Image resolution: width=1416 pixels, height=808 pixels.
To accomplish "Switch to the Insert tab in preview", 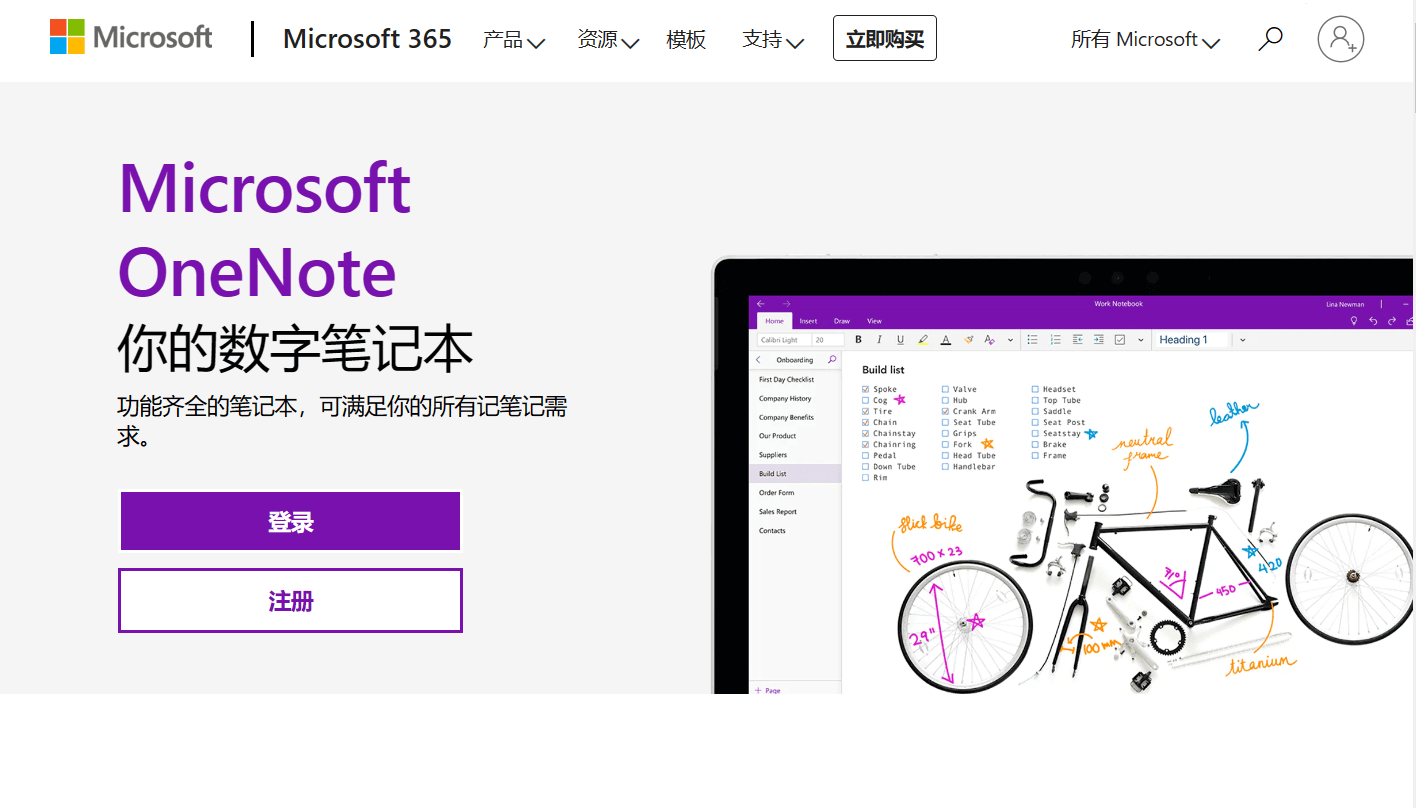I will tap(808, 321).
